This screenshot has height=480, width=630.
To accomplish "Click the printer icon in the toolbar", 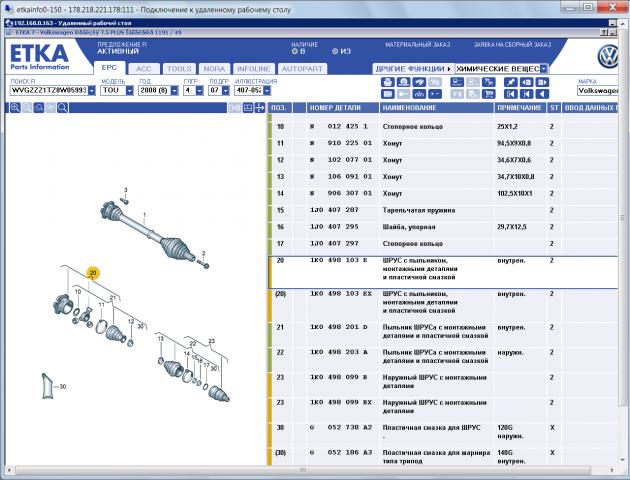I will coord(387,82).
